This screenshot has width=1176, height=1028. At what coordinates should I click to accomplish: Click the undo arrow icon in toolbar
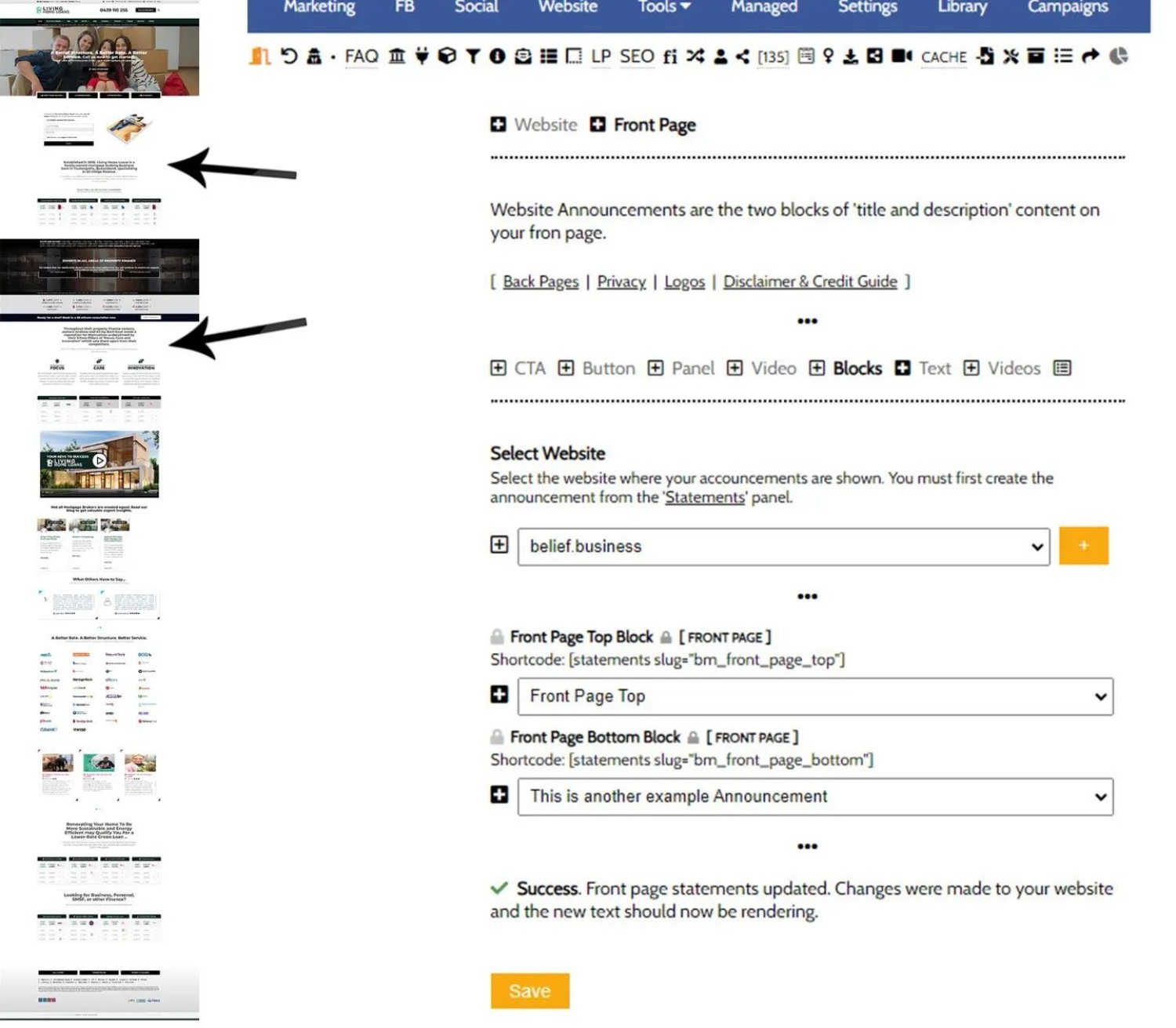(x=289, y=56)
